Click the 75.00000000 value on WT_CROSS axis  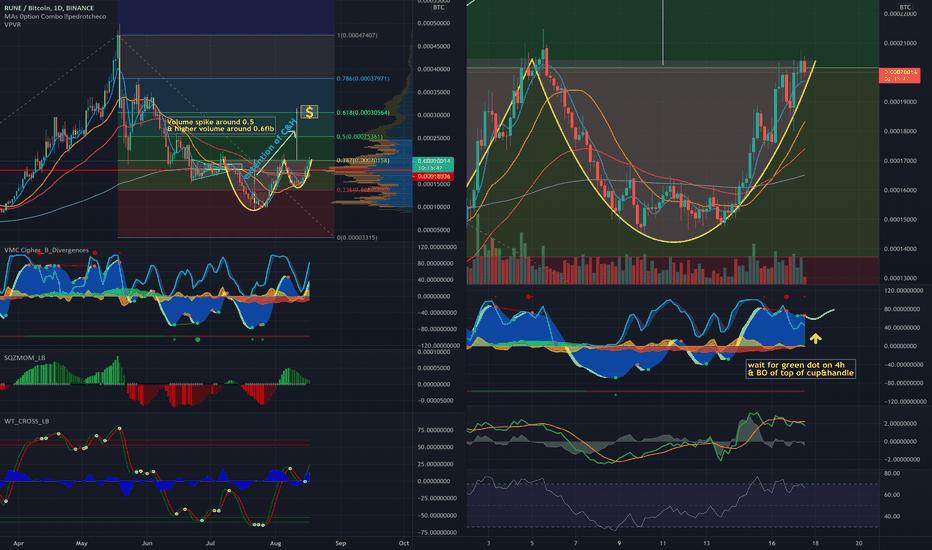pos(437,430)
